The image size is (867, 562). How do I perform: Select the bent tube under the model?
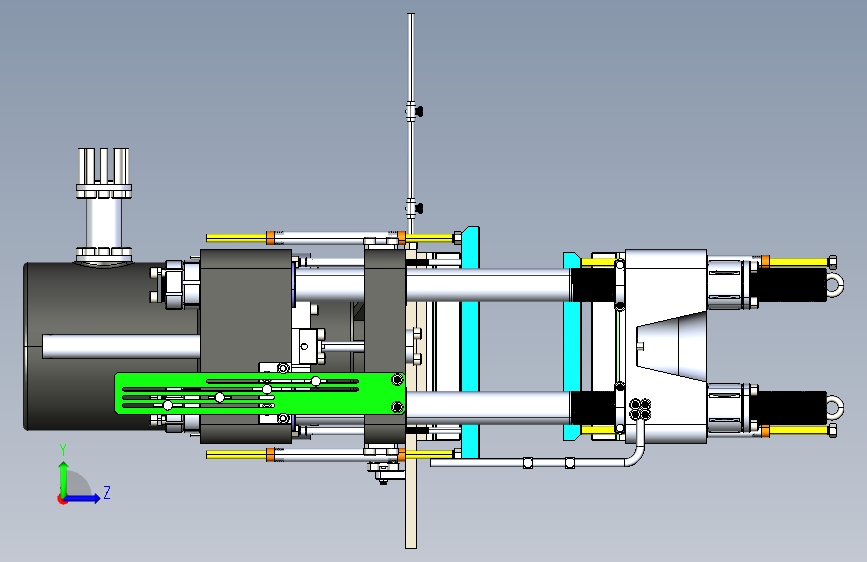coord(539,462)
